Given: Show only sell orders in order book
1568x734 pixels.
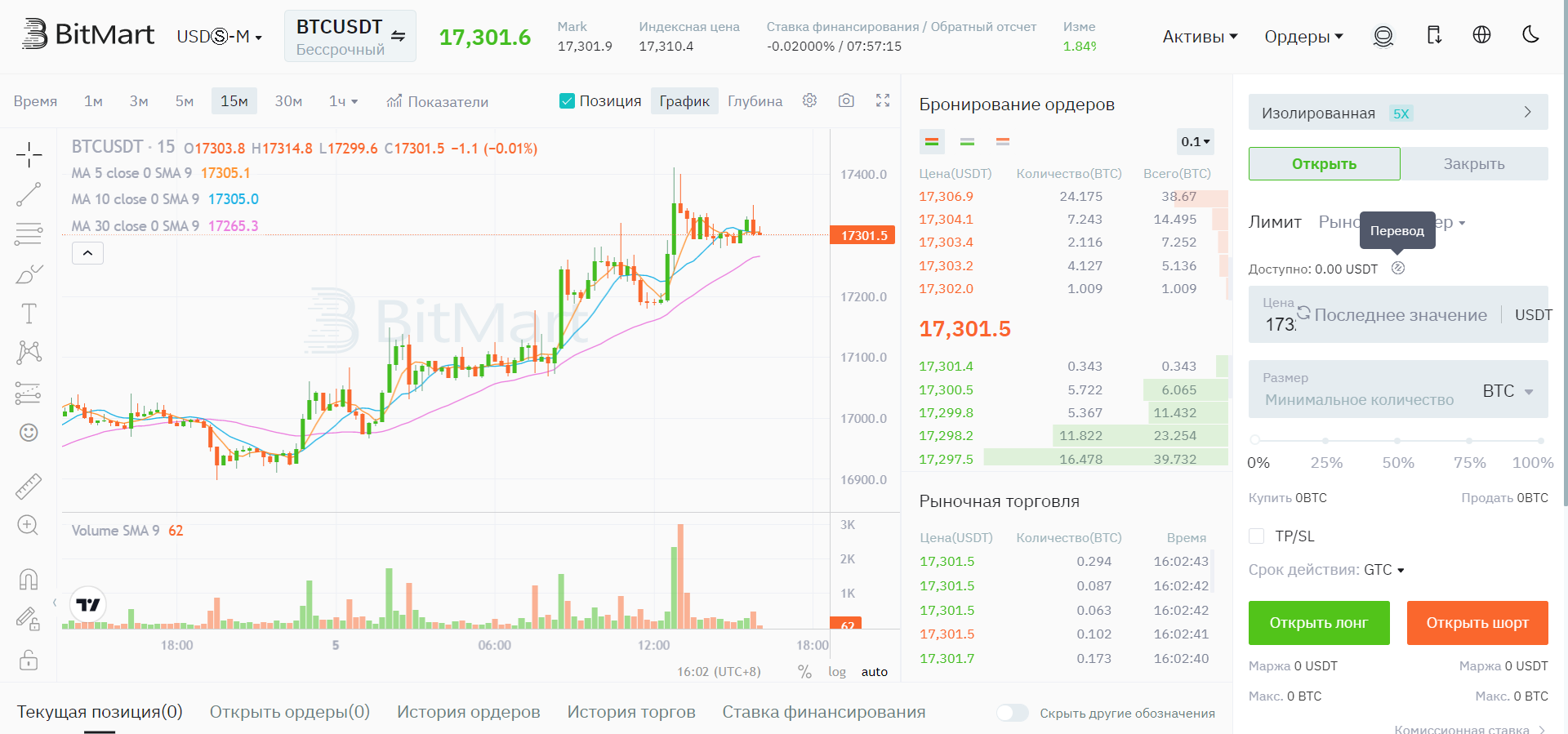Looking at the screenshot, I should (x=1003, y=142).
